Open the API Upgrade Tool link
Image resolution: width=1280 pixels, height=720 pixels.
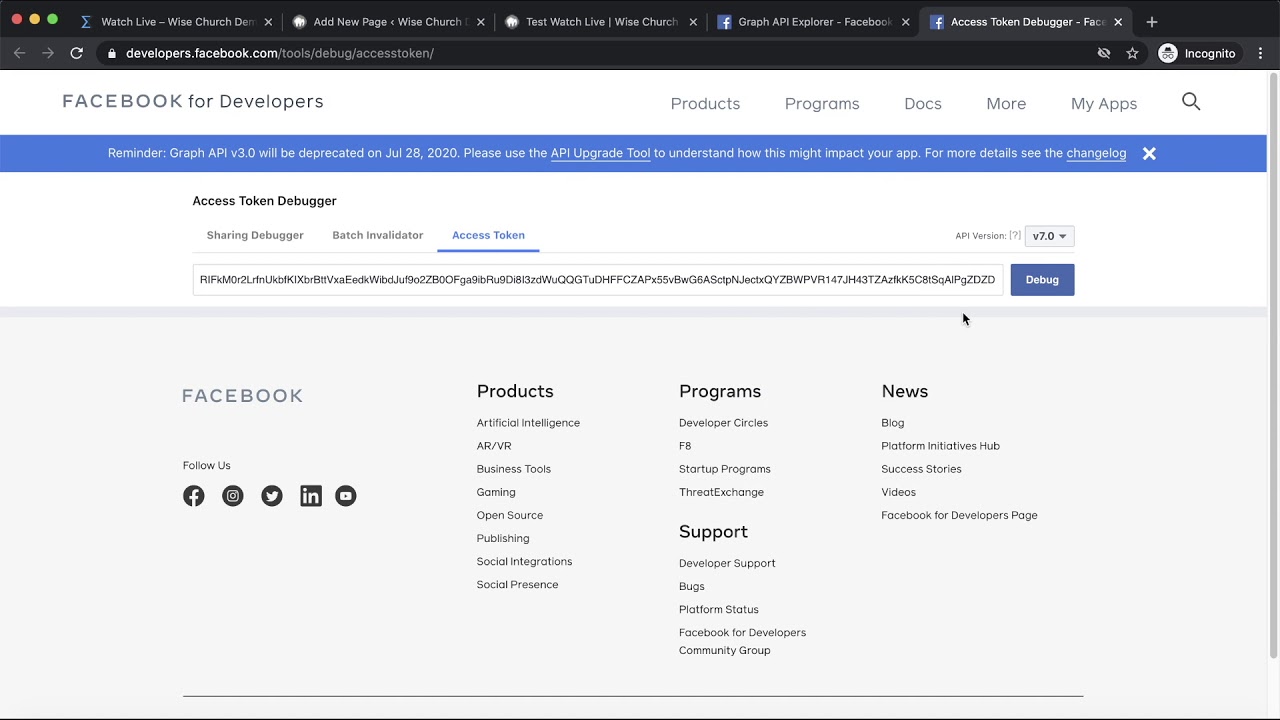[x=600, y=153]
